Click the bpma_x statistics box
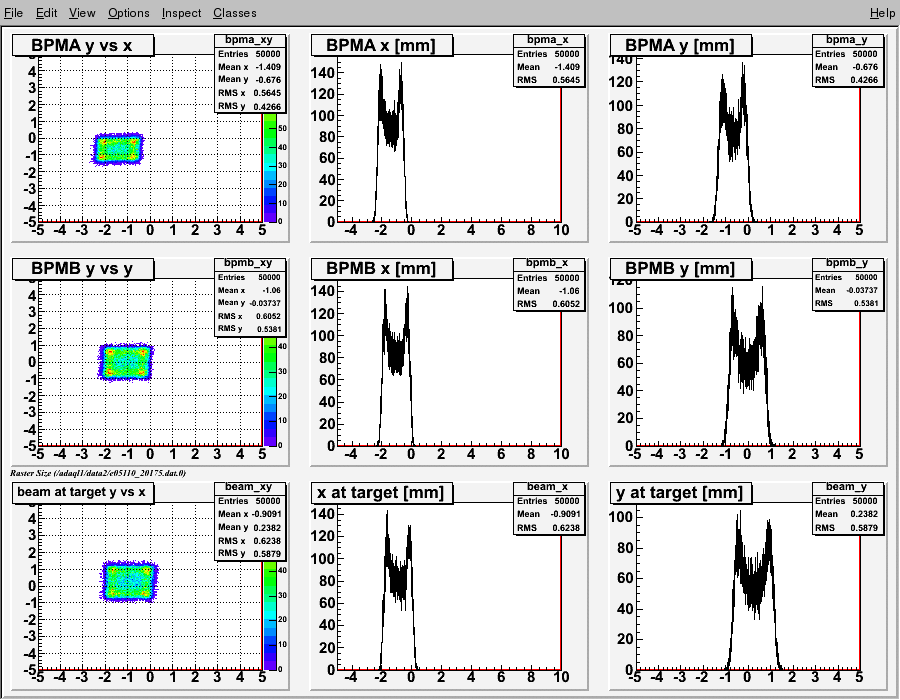 [549, 60]
